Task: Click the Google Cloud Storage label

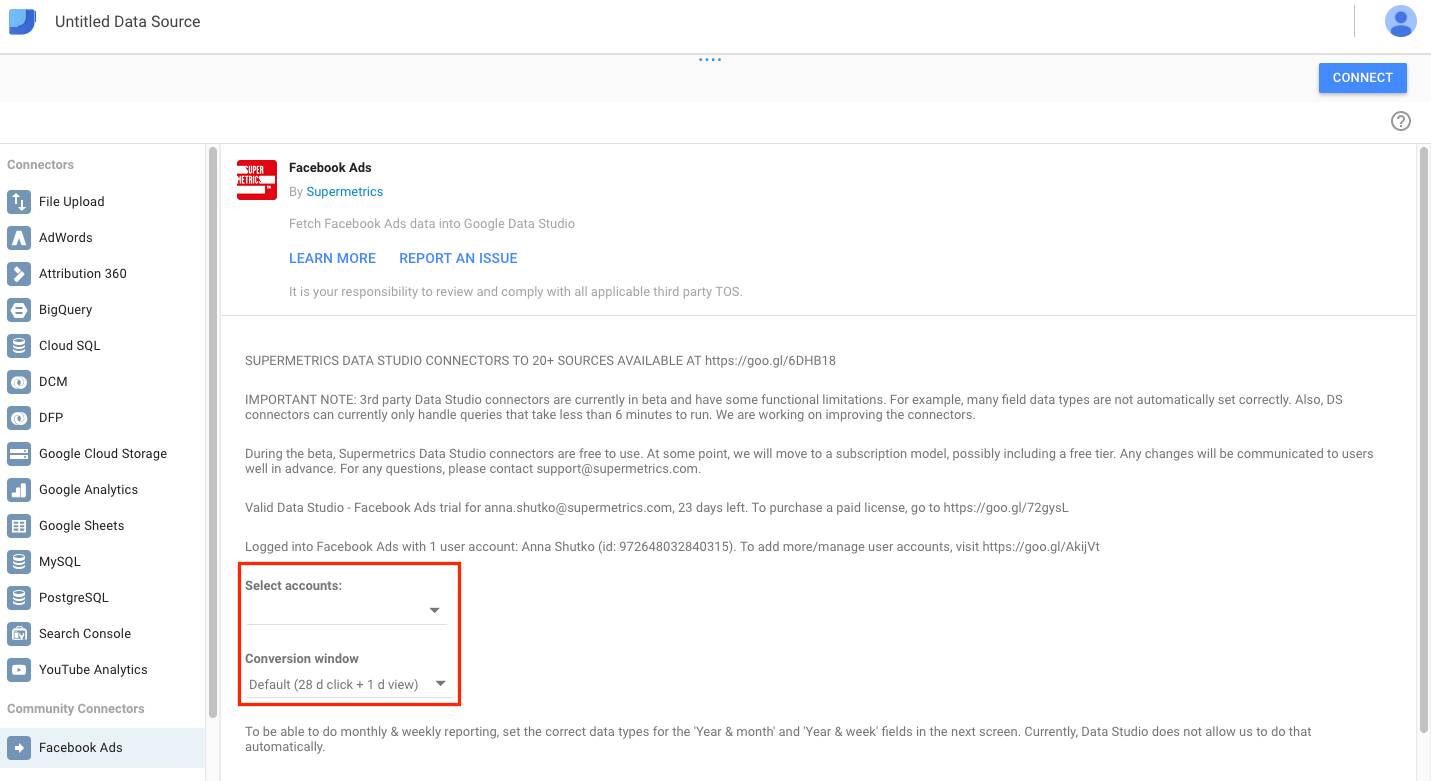Action: (x=103, y=454)
